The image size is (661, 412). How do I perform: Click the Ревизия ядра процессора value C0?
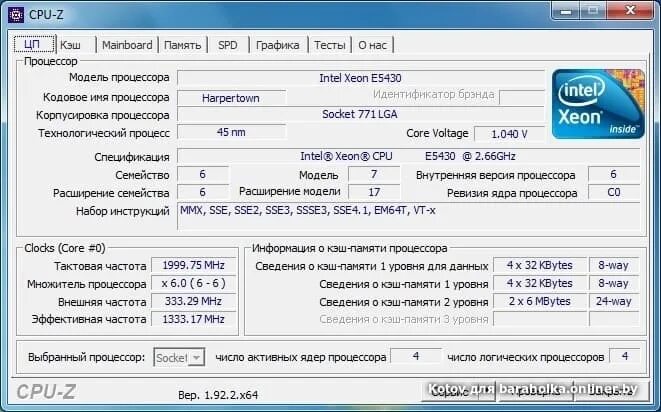click(614, 192)
